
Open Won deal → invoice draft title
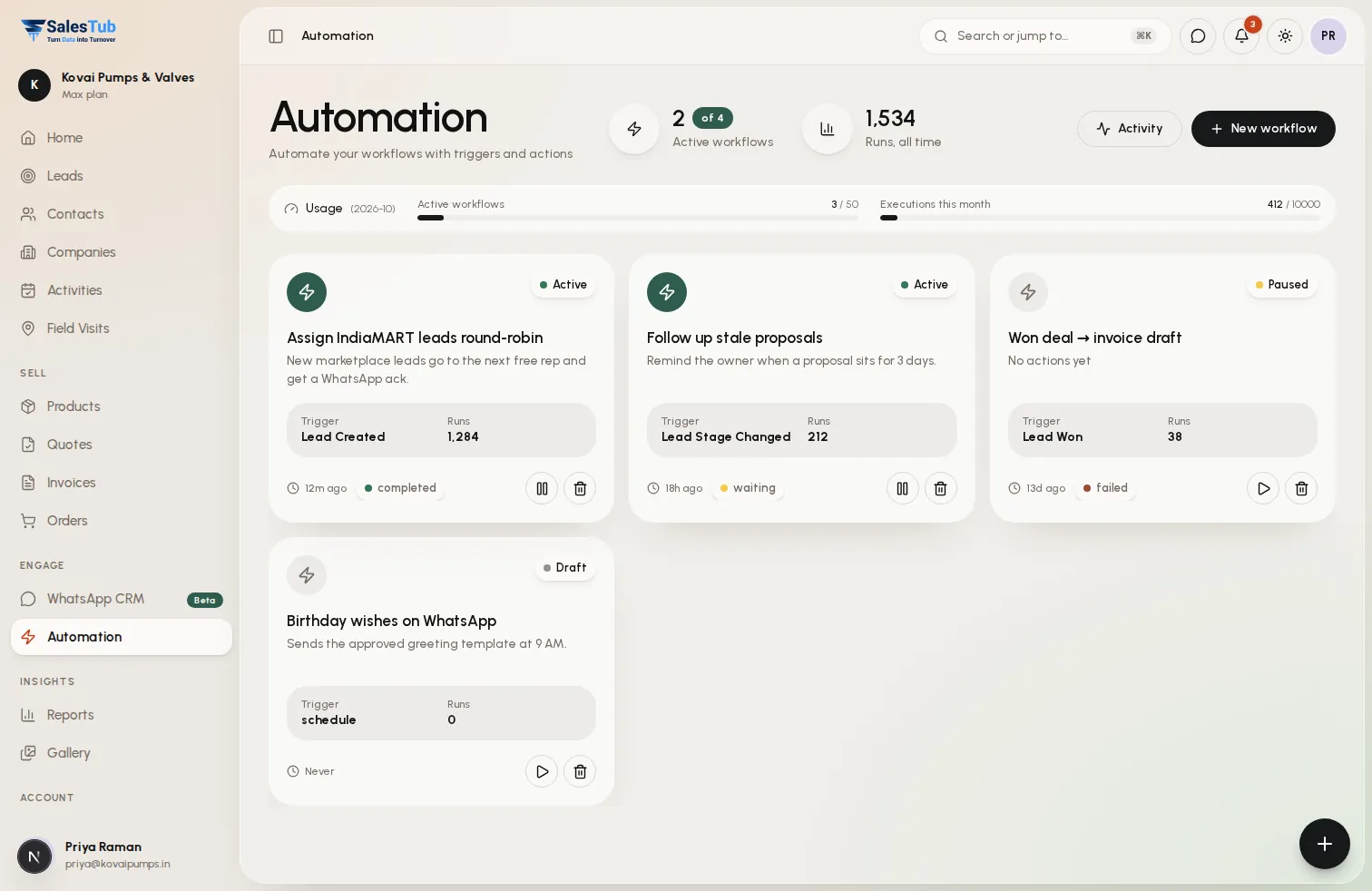tap(1094, 338)
